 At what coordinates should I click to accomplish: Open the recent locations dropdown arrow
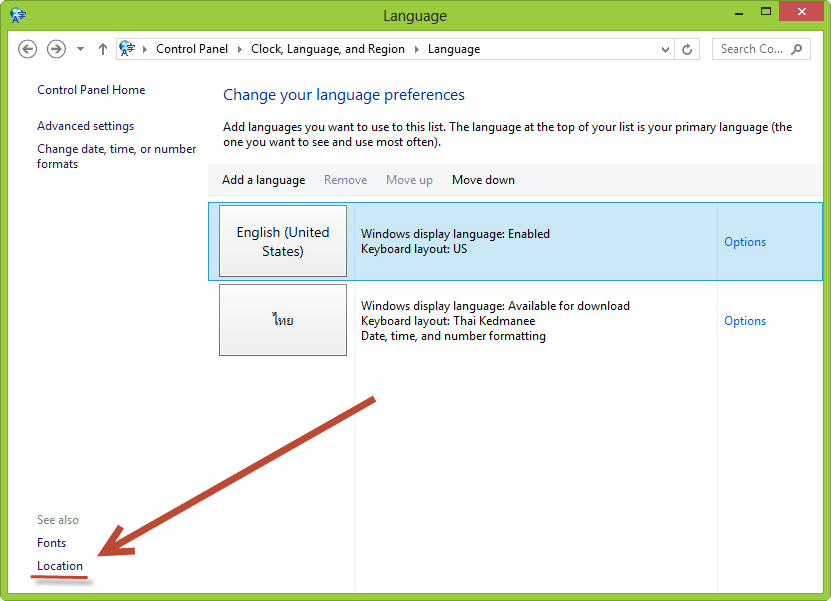click(81, 49)
